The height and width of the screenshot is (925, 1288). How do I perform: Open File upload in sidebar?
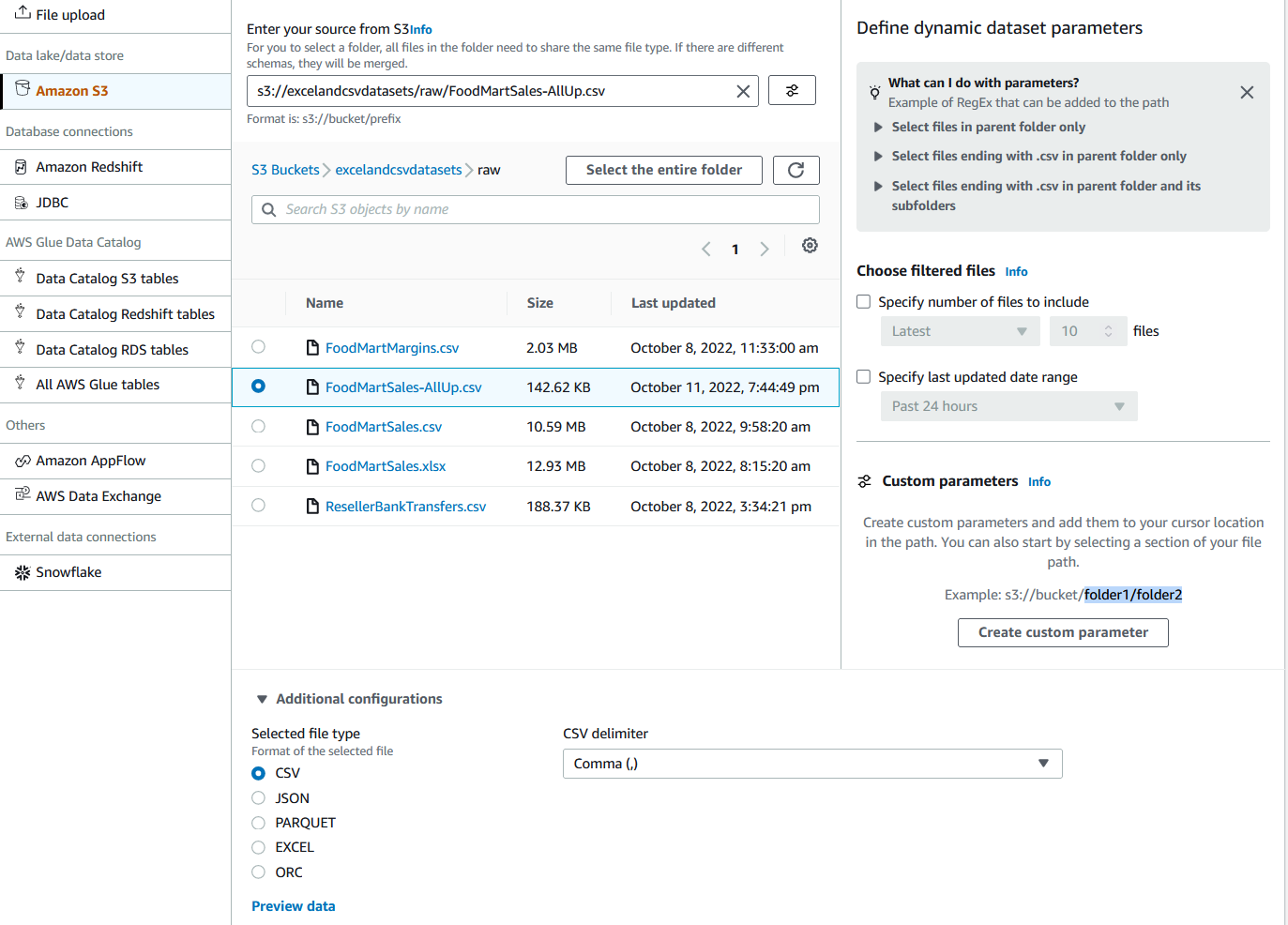pos(115,15)
